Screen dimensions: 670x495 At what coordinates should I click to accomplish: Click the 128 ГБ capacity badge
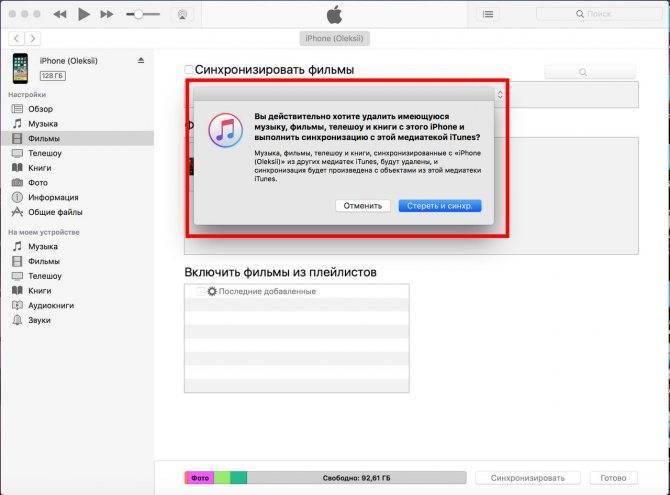53,76
